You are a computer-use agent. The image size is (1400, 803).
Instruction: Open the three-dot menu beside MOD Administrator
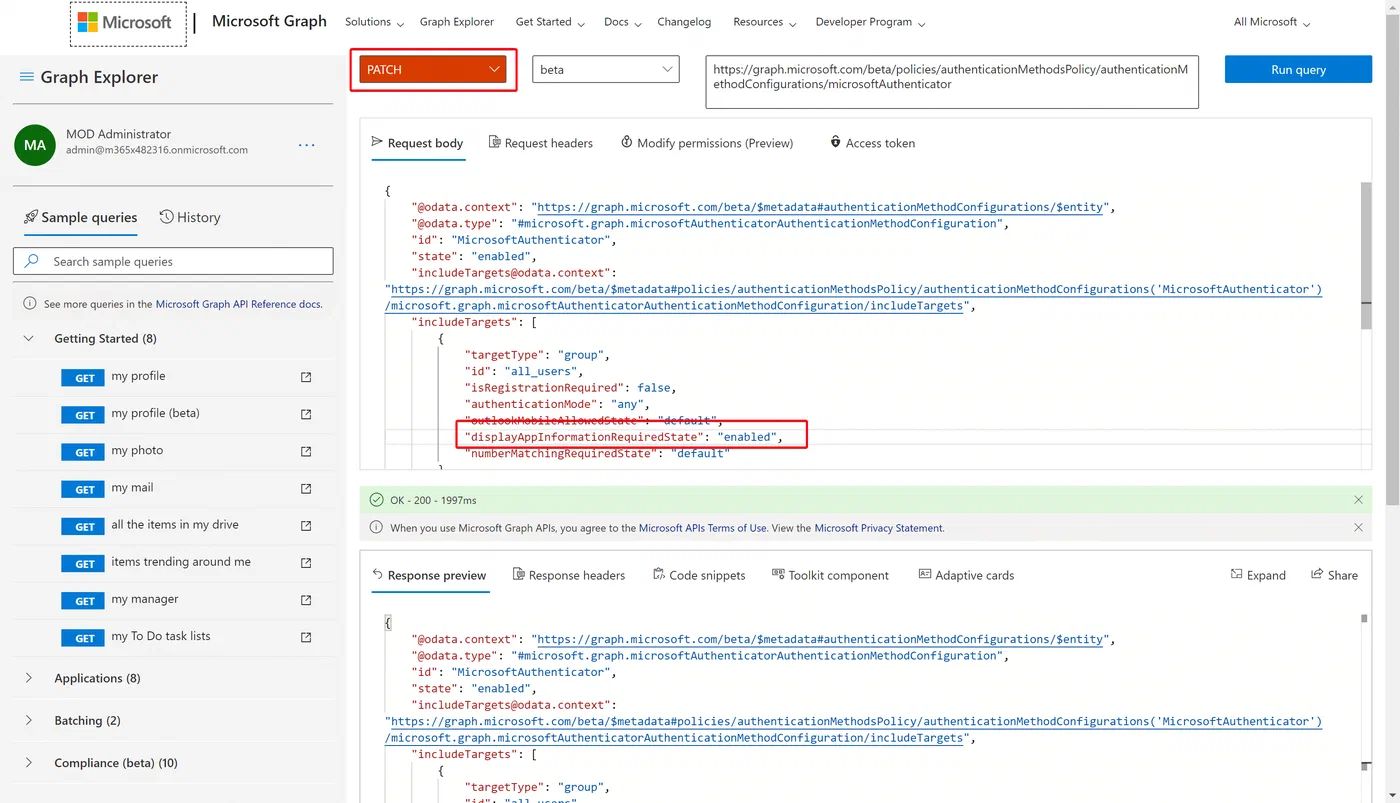point(307,145)
